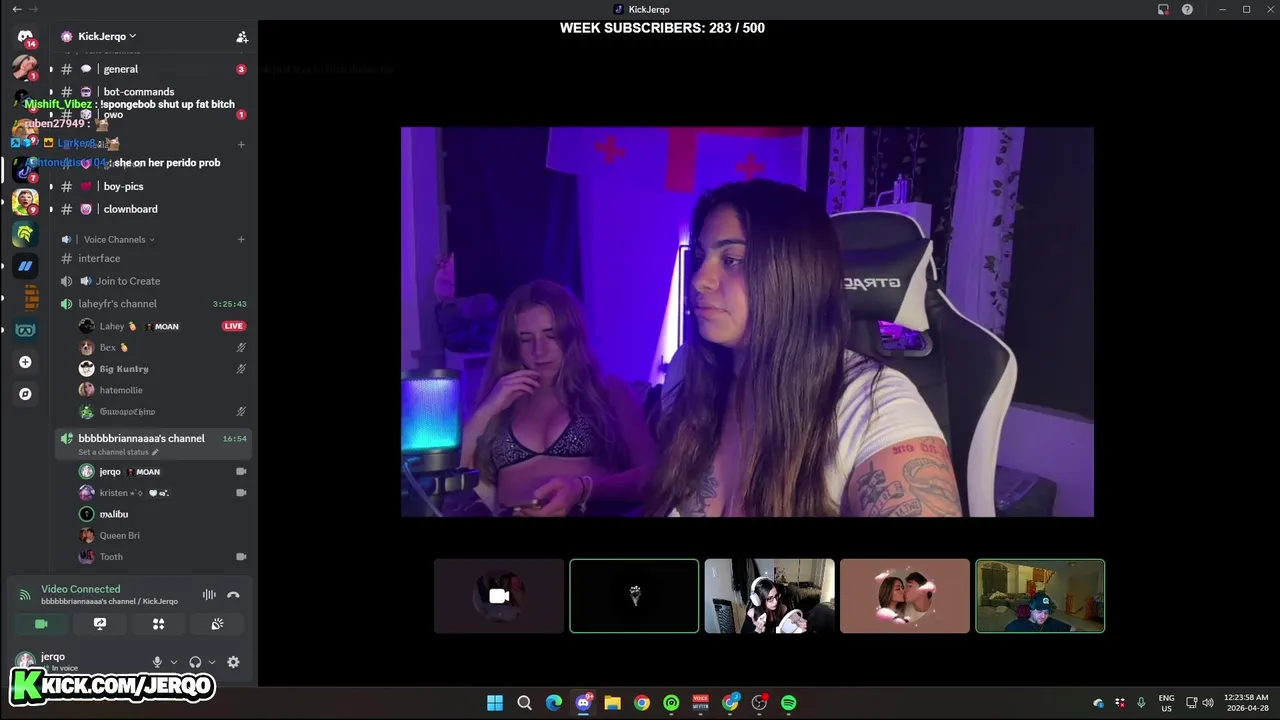Click the camera icon beside kristen
This screenshot has width=1280, height=720.
click(x=241, y=493)
